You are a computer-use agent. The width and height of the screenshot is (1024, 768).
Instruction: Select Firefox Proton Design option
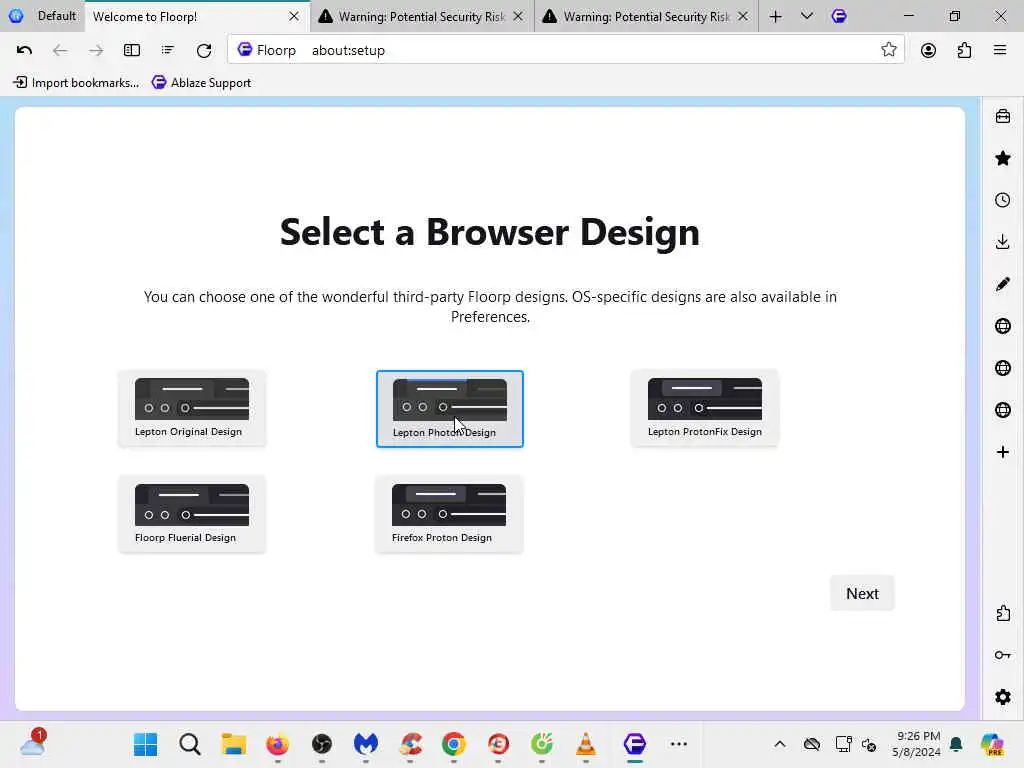pyautogui.click(x=449, y=515)
